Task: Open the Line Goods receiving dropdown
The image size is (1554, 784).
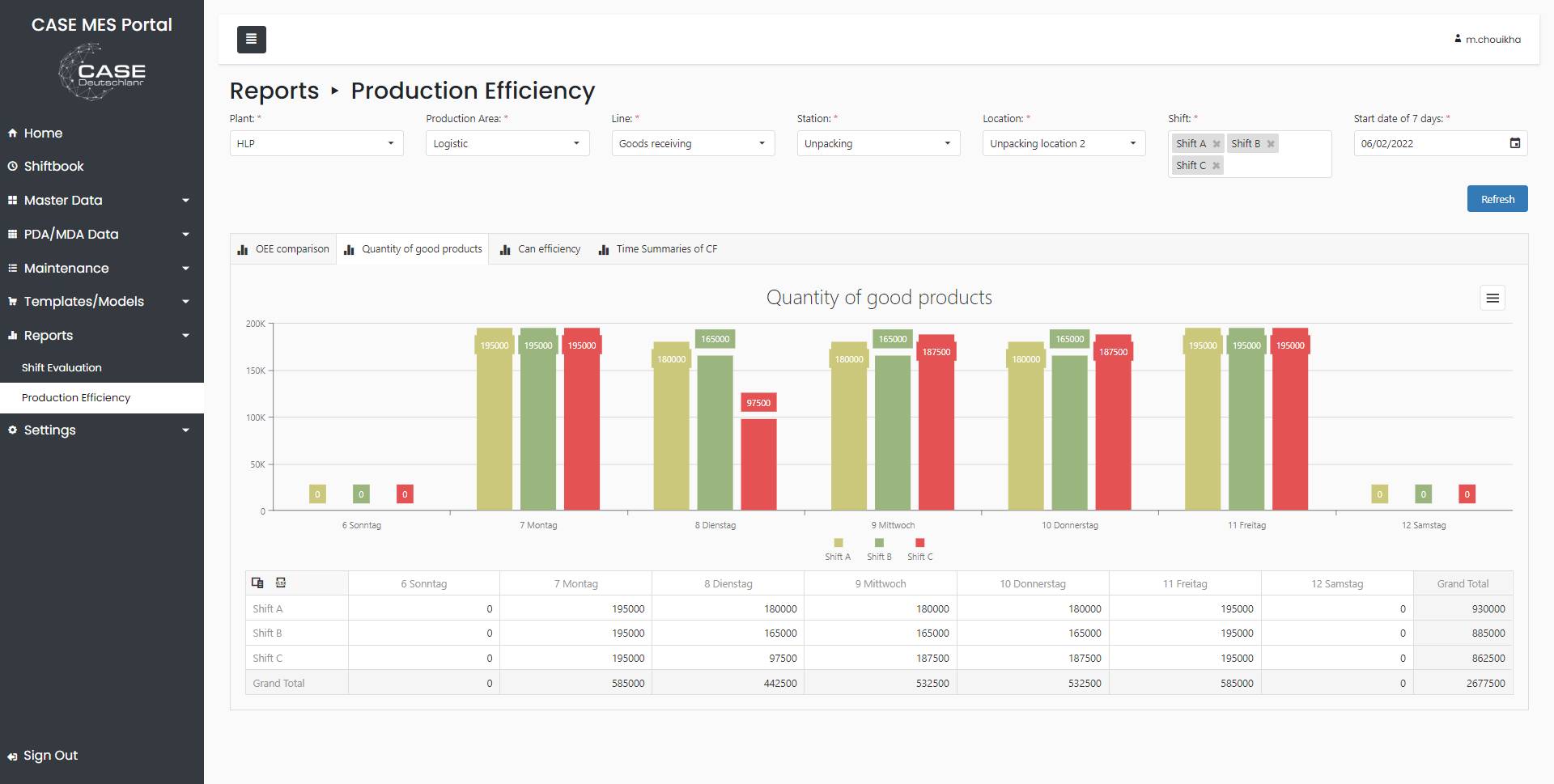Action: coord(693,143)
